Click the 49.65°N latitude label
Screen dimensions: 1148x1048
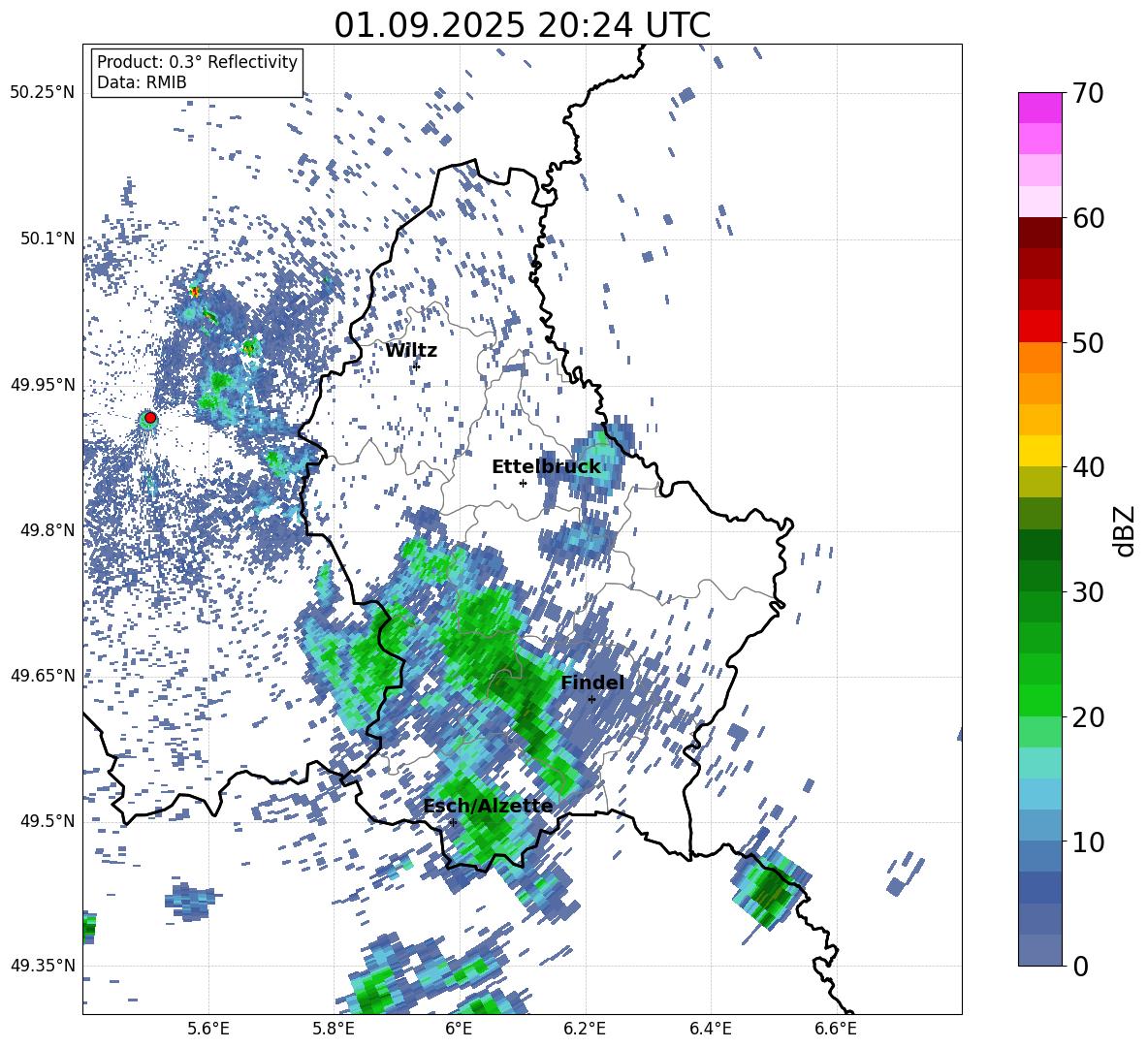click(x=43, y=676)
